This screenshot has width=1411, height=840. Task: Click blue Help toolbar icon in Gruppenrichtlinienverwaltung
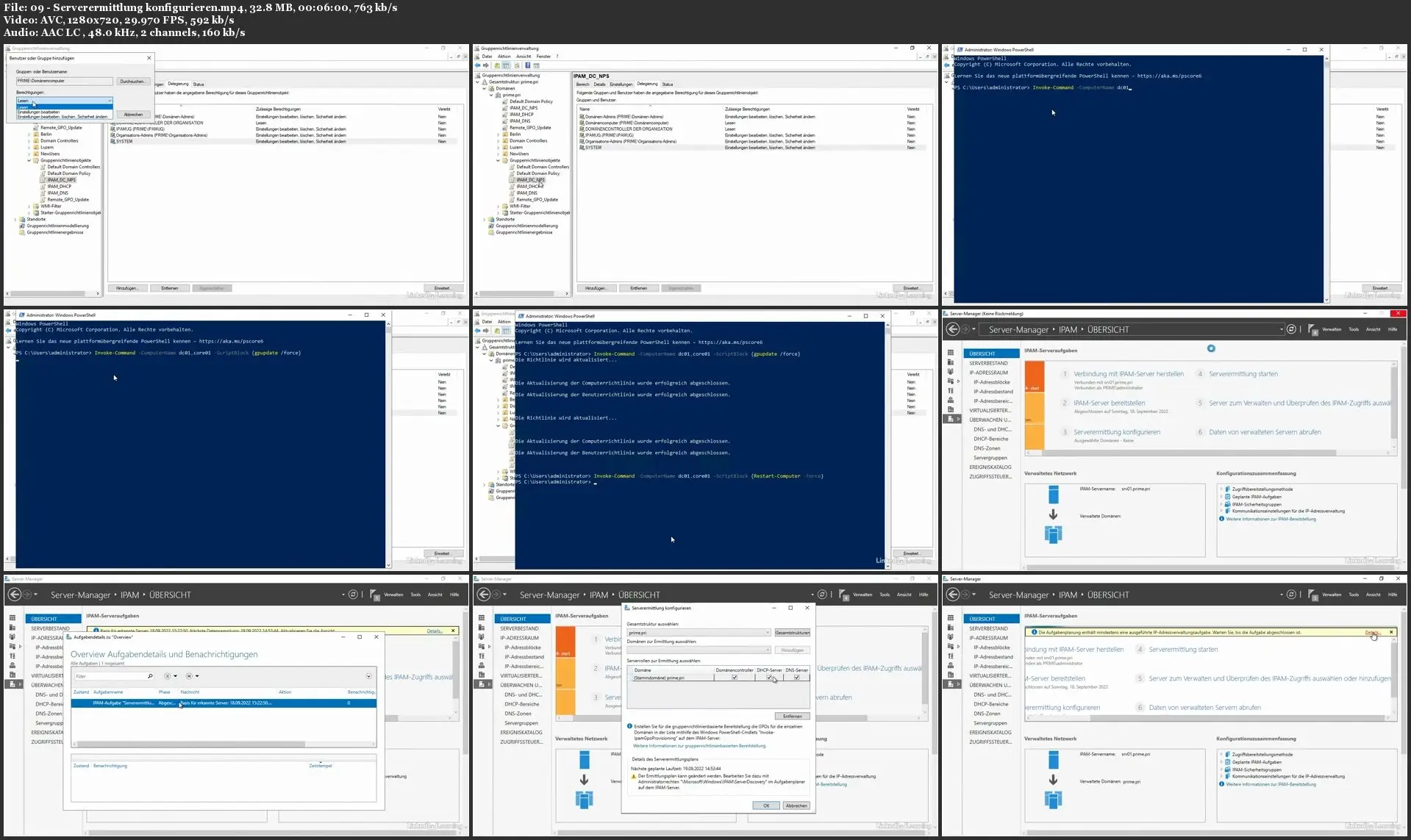527,65
